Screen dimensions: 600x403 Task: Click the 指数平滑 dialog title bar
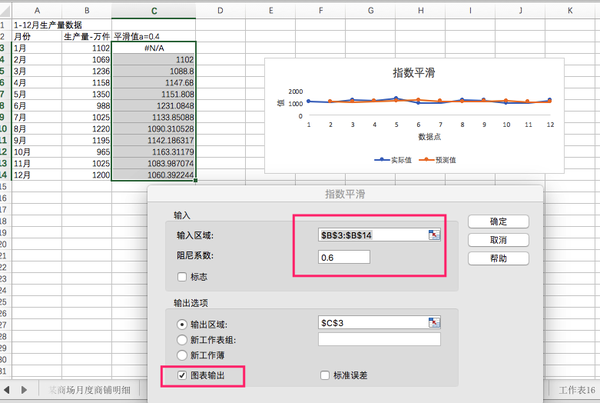tap(345, 194)
